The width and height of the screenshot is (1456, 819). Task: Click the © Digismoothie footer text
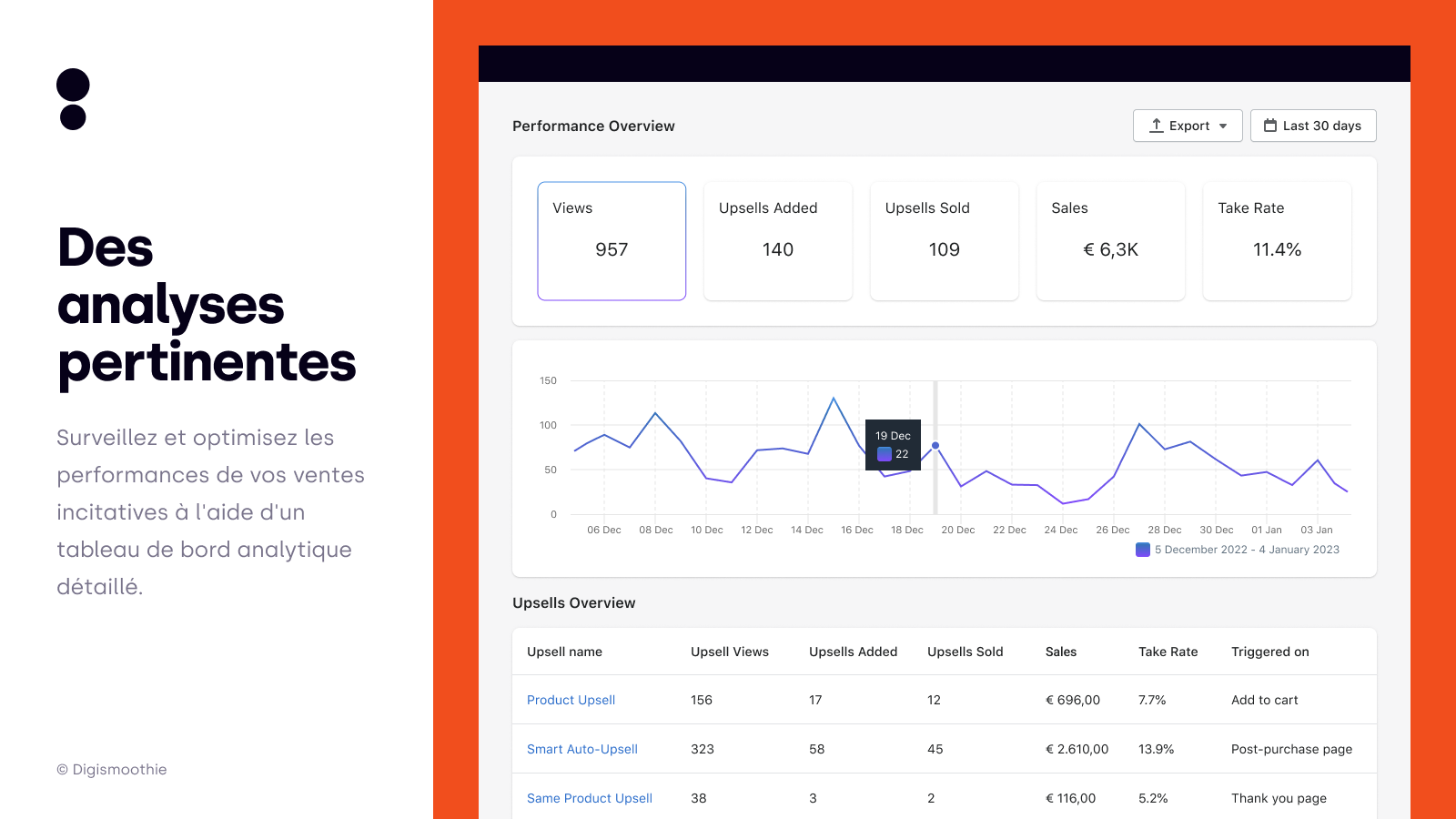112,769
